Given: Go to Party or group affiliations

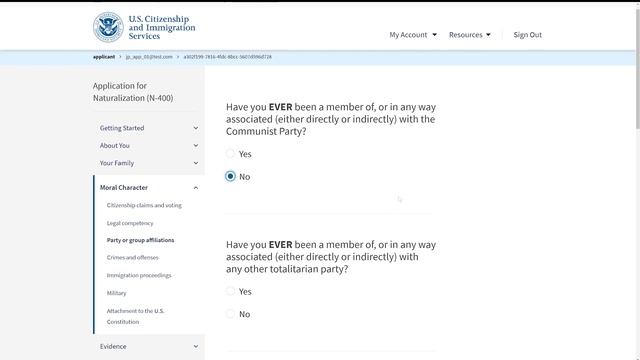Looking at the screenshot, I should pyautogui.click(x=140, y=240).
